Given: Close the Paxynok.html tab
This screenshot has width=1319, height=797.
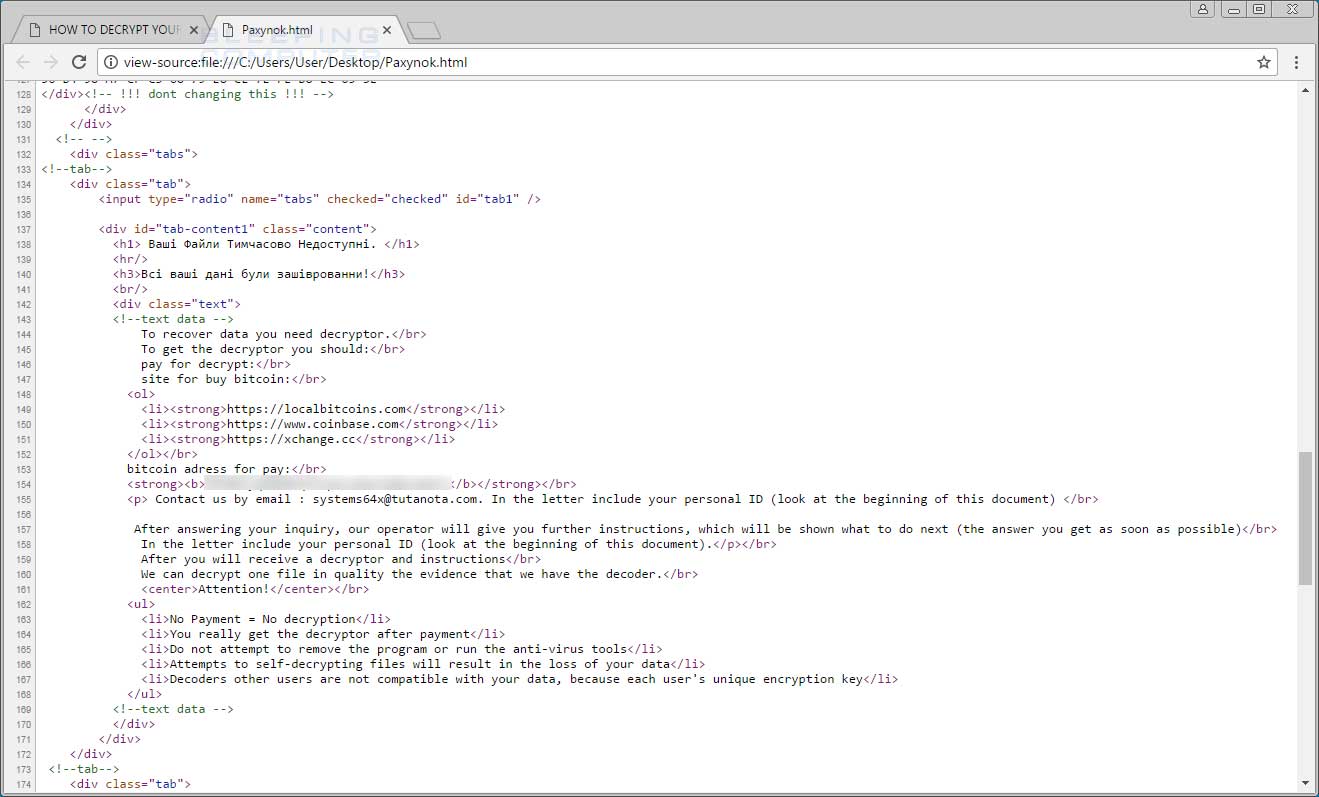Looking at the screenshot, I should (387, 29).
